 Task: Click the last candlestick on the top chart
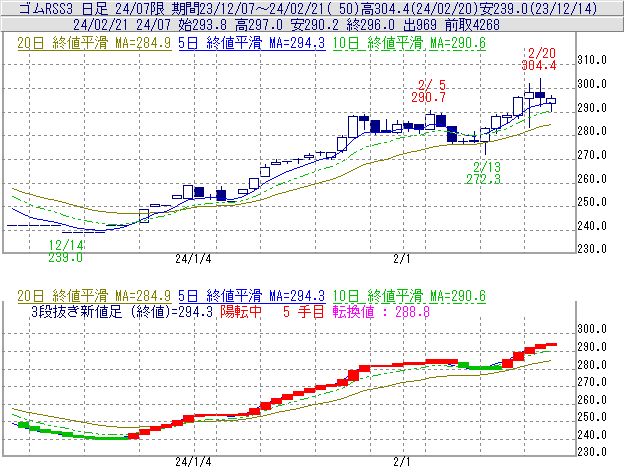coord(551,101)
